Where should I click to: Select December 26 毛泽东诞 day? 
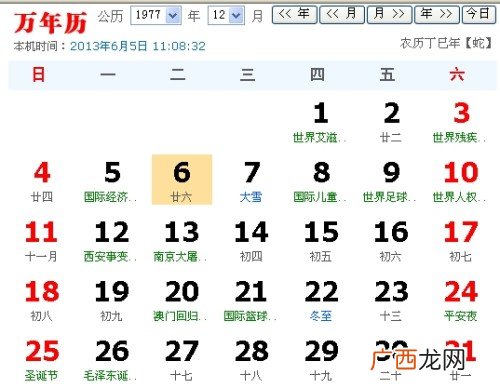pos(111,361)
